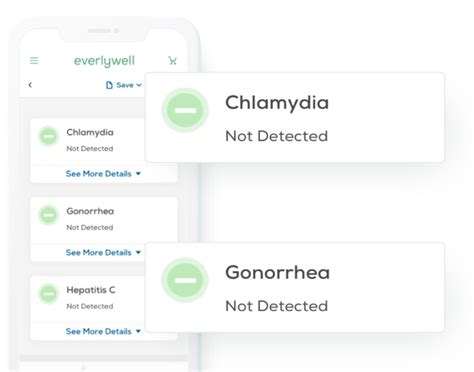Click the large Gonorrhea status circle icon
The height and width of the screenshot is (372, 474).
tap(185, 280)
